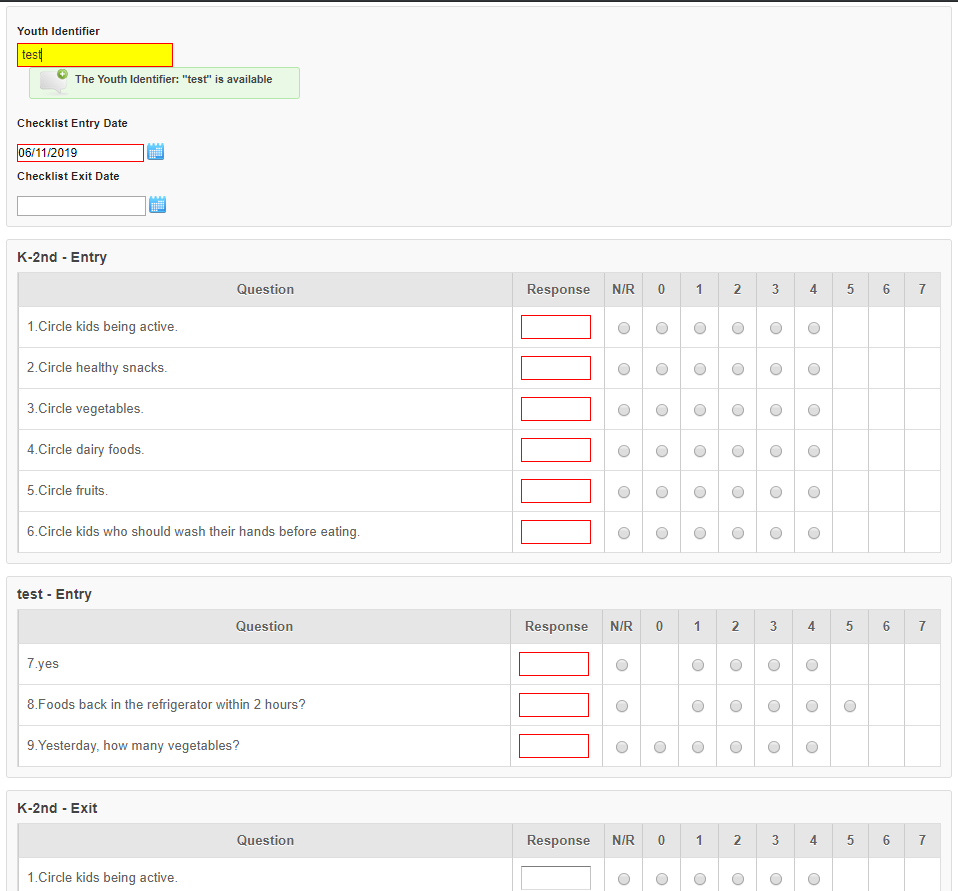Screen dimensions: 958x891
Task: Select 1 for Circle vegetables in K-2nd Entry
Action: click(x=700, y=410)
